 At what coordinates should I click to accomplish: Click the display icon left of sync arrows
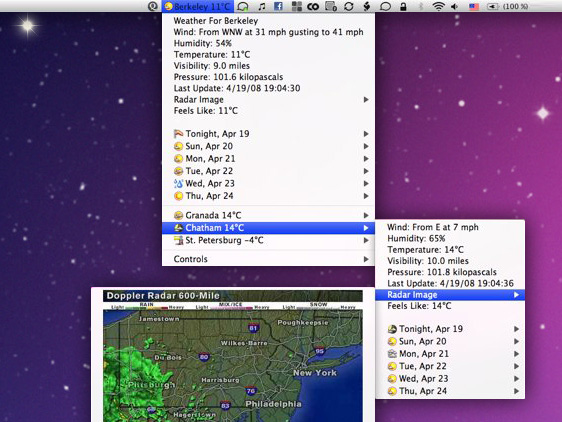330,6
